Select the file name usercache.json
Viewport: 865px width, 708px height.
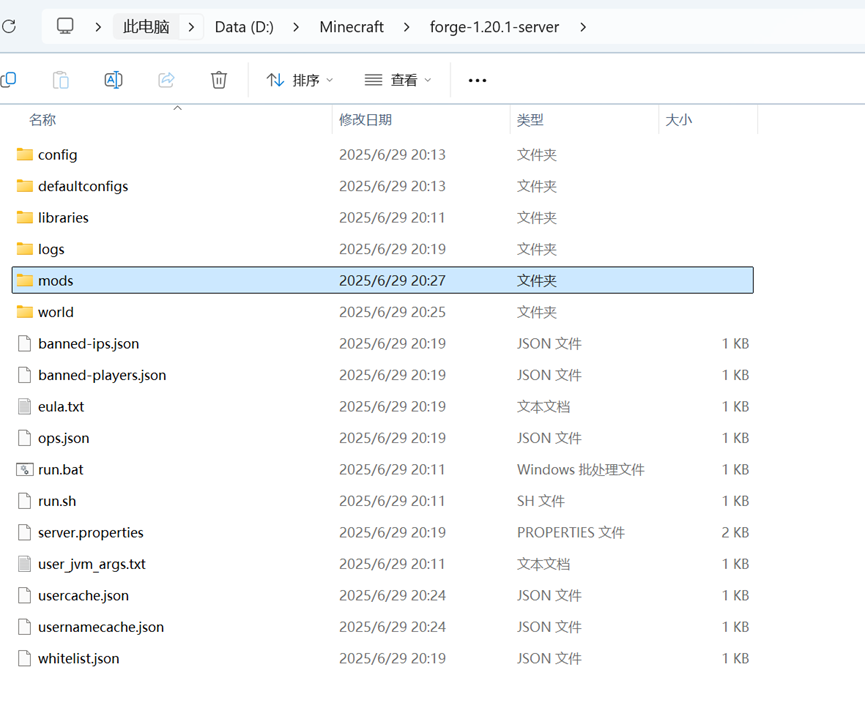(83, 595)
